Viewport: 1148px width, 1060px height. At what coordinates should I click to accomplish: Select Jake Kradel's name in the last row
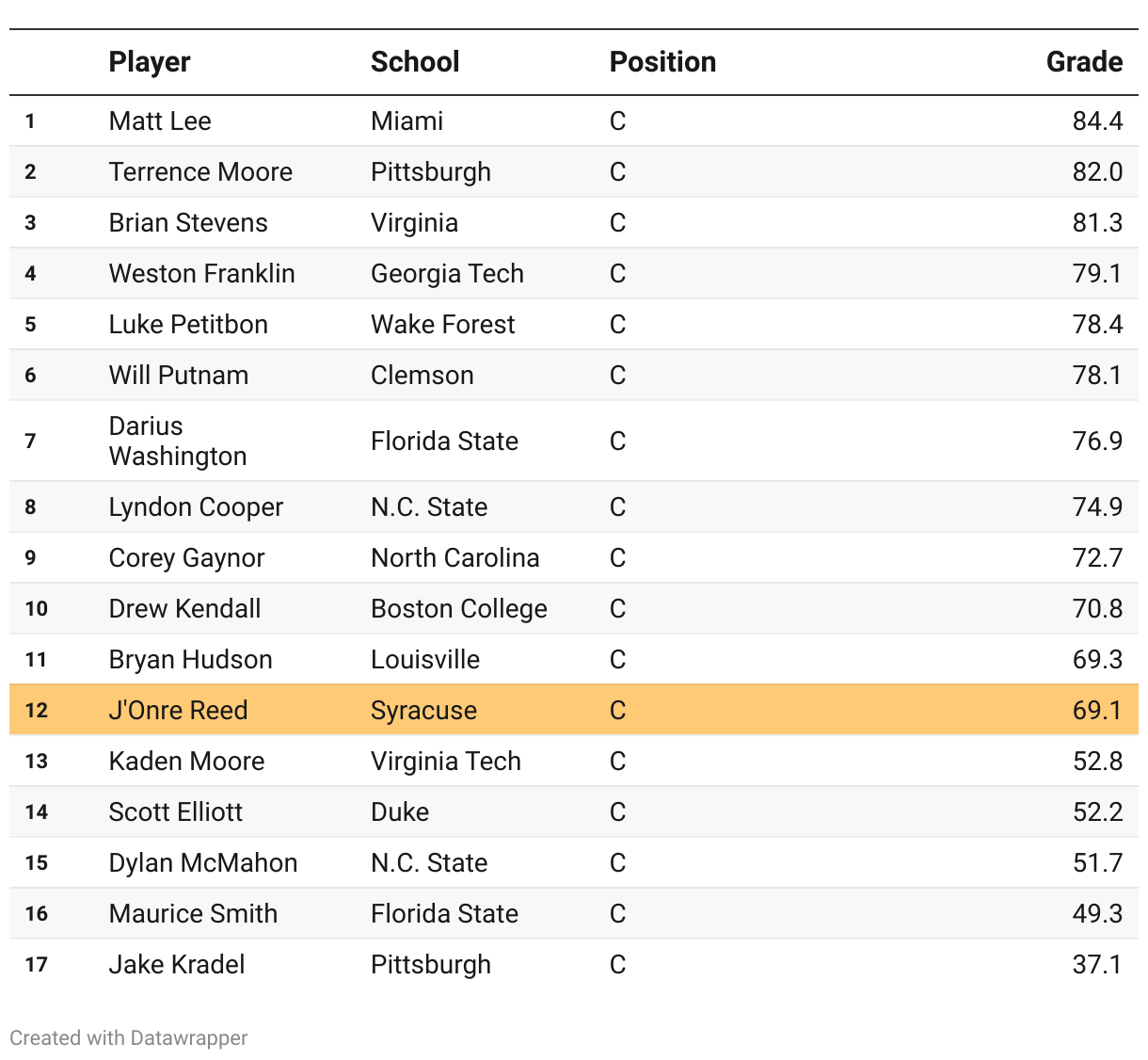coord(177,965)
